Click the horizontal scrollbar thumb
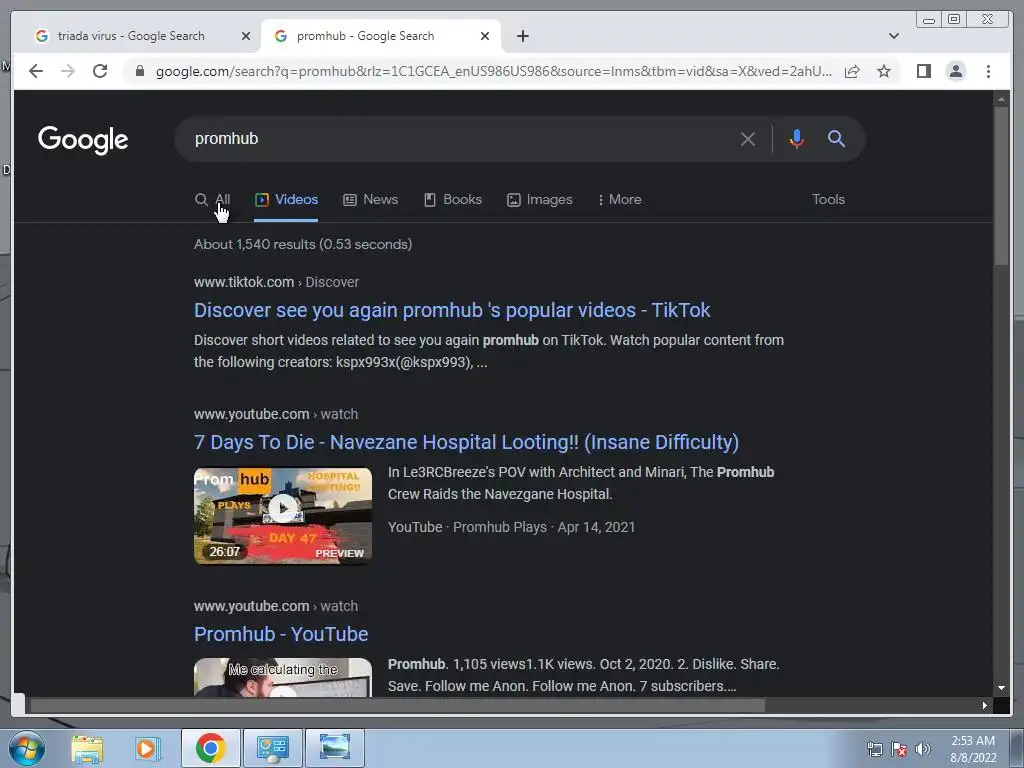Viewport: 1024px width, 768px height. 398,705
